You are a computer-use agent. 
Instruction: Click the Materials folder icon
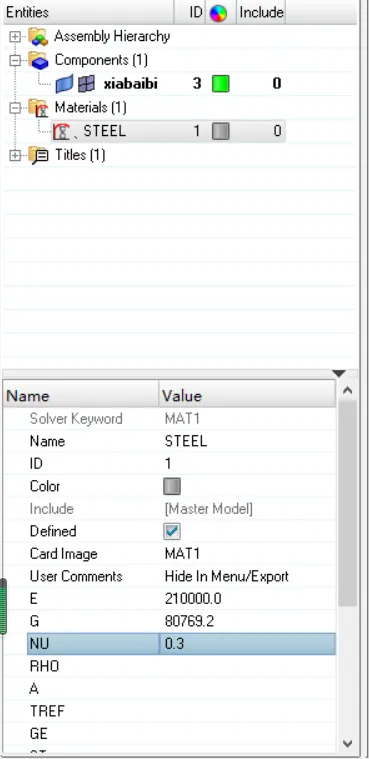38,107
